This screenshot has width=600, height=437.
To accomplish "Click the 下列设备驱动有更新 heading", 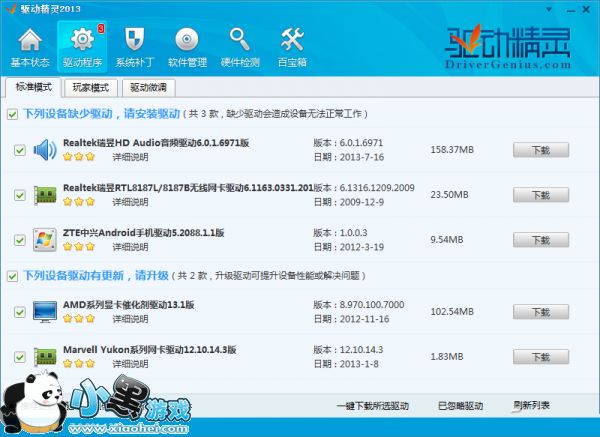I will (x=96, y=276).
